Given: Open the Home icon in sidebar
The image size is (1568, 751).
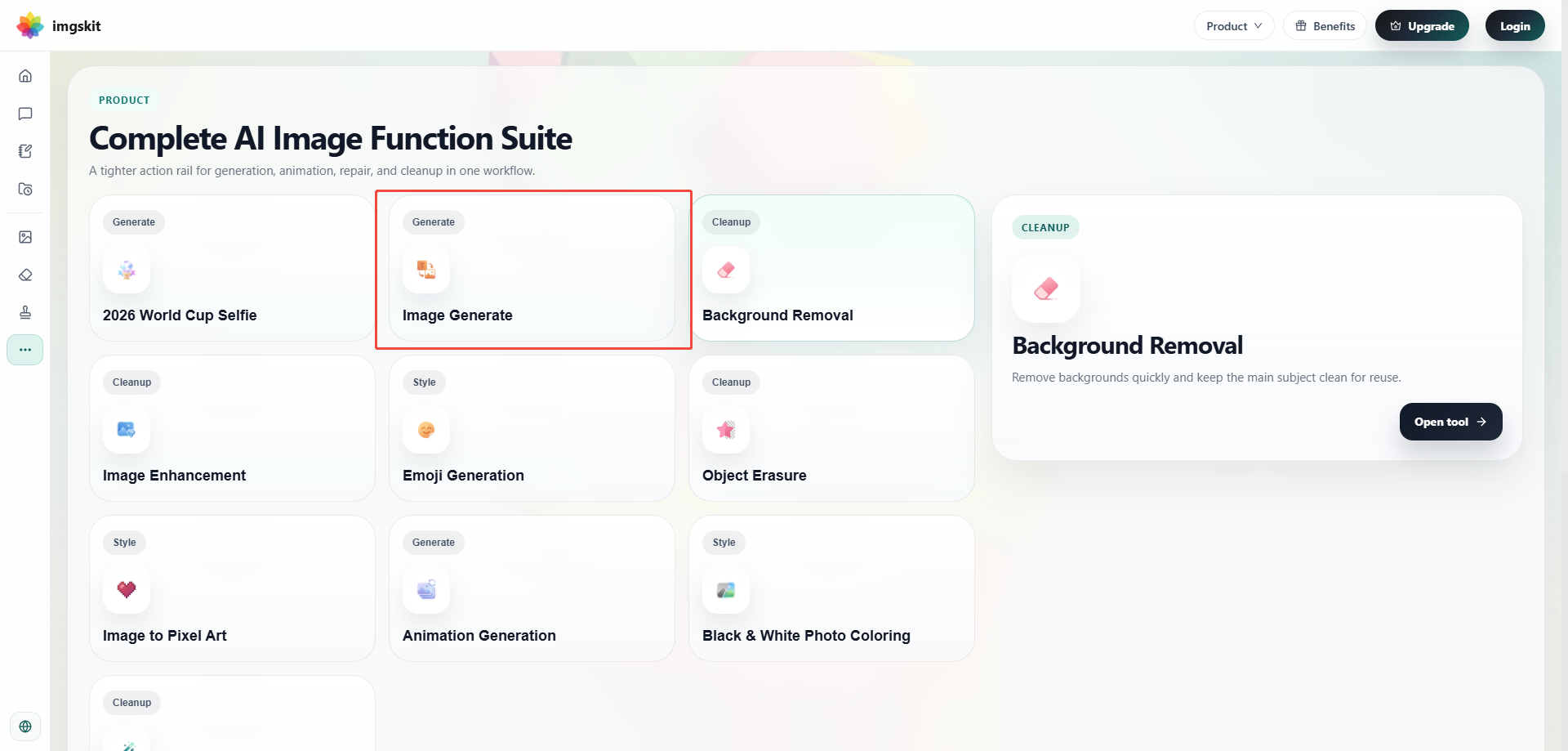Looking at the screenshot, I should (x=25, y=76).
